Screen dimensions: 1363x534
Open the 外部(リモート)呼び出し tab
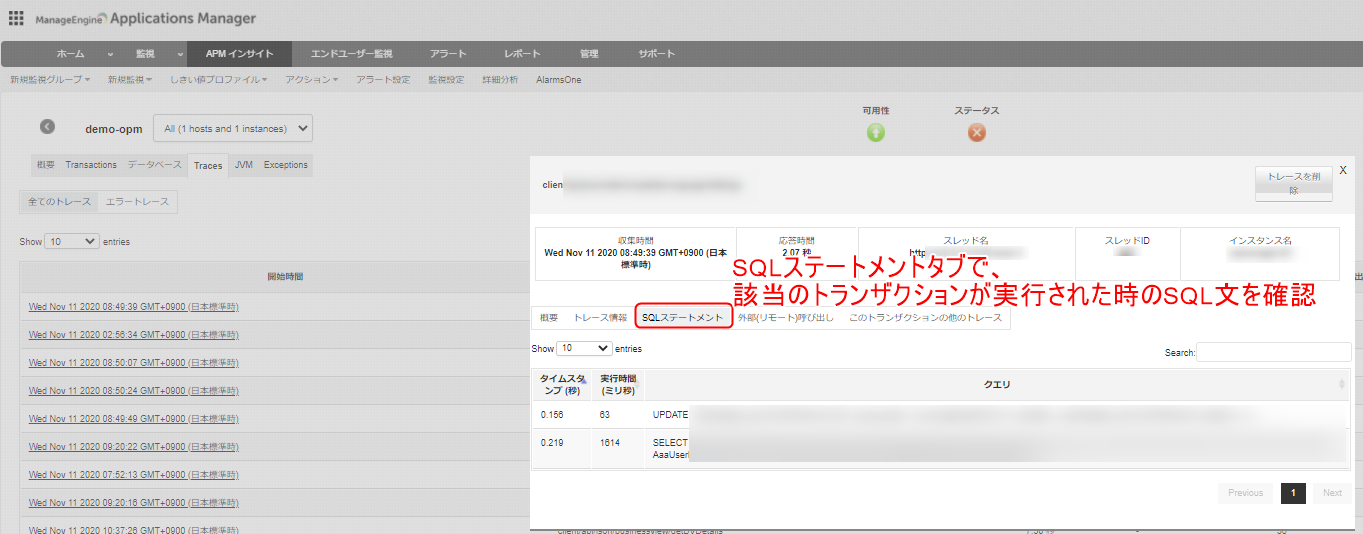785,317
